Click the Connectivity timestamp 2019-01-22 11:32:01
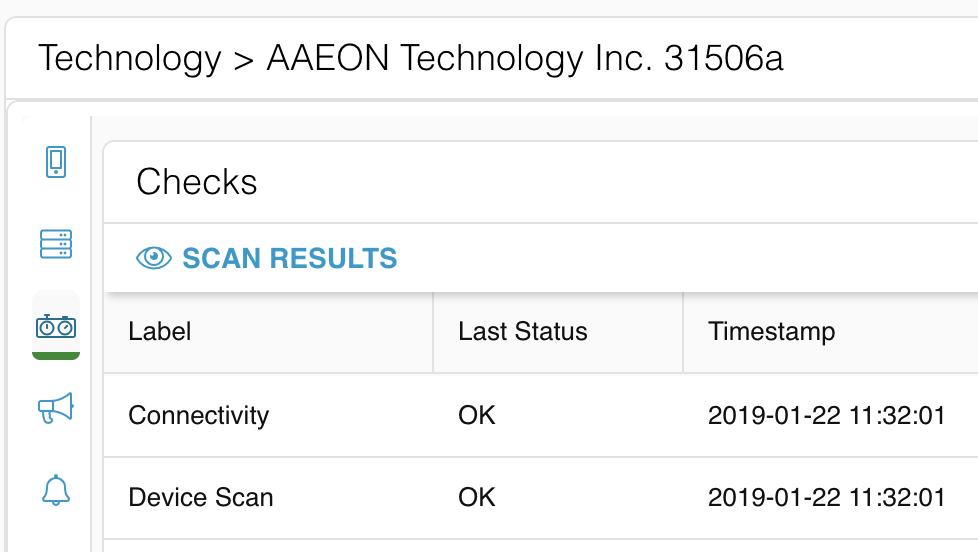Screen dimensions: 978x552 click(x=826, y=415)
